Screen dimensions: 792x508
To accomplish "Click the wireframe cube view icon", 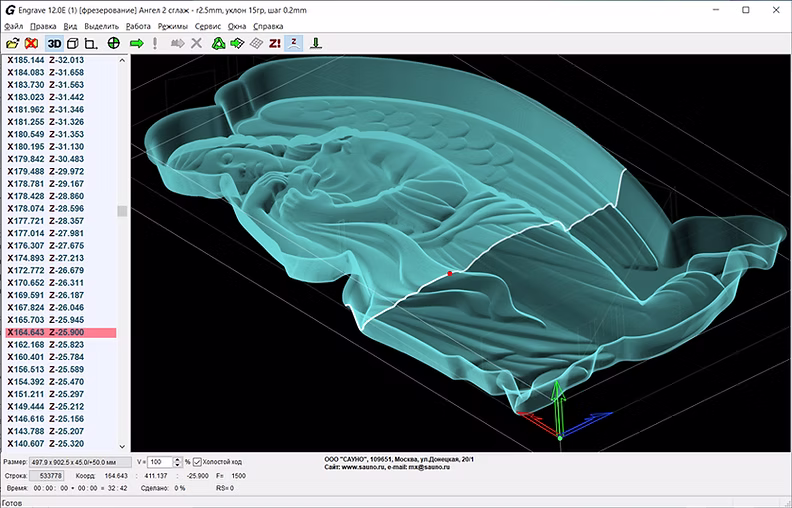I will point(73,44).
